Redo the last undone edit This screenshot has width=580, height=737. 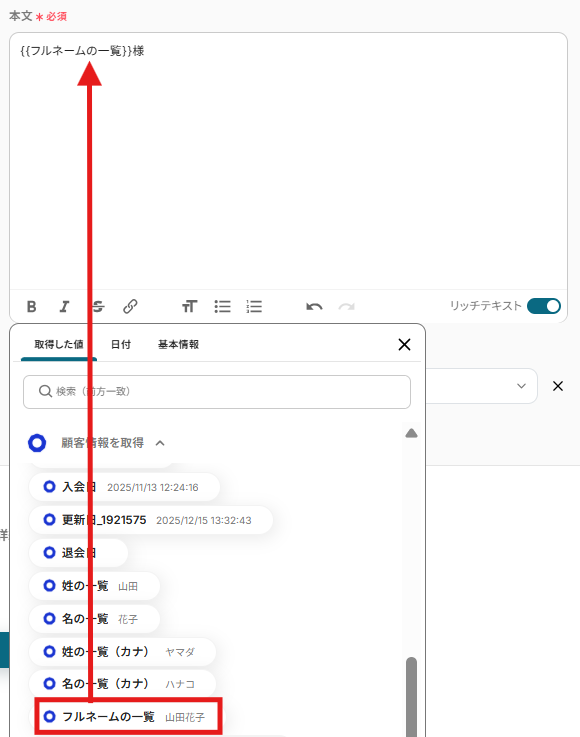click(x=346, y=307)
